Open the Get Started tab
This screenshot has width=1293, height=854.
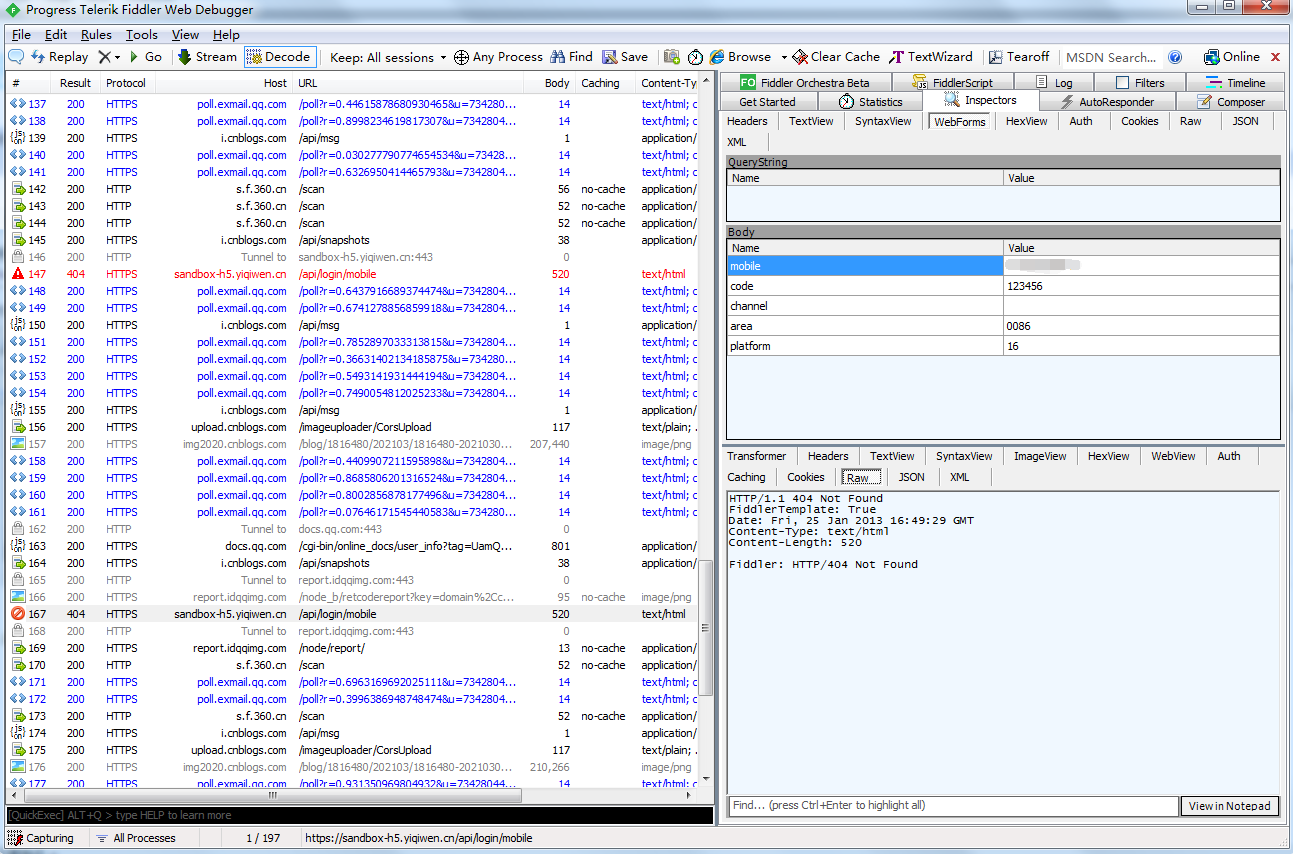767,102
